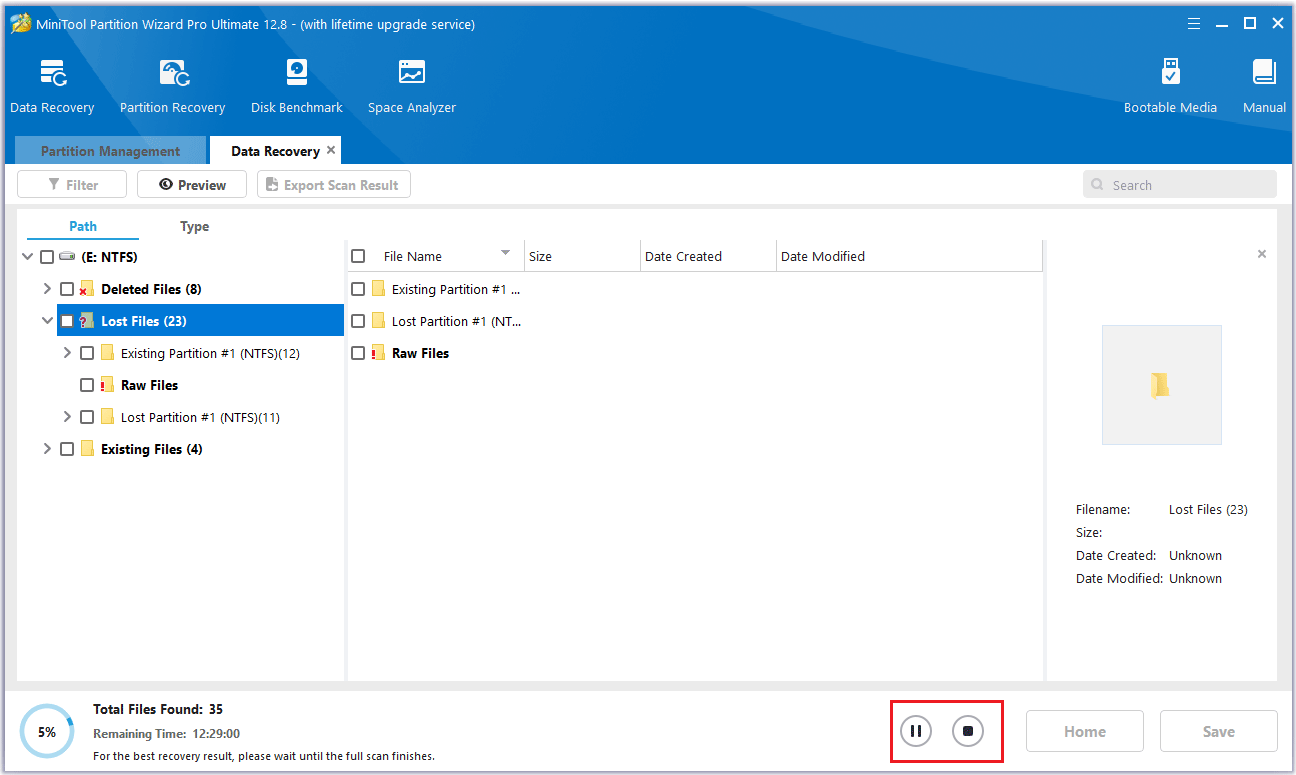Close the preview pane with the X
This screenshot has height=775, width=1296.
coord(1262,254)
